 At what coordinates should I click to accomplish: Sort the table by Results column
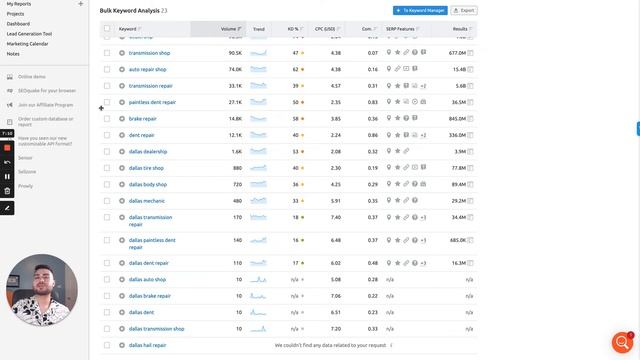coord(462,29)
